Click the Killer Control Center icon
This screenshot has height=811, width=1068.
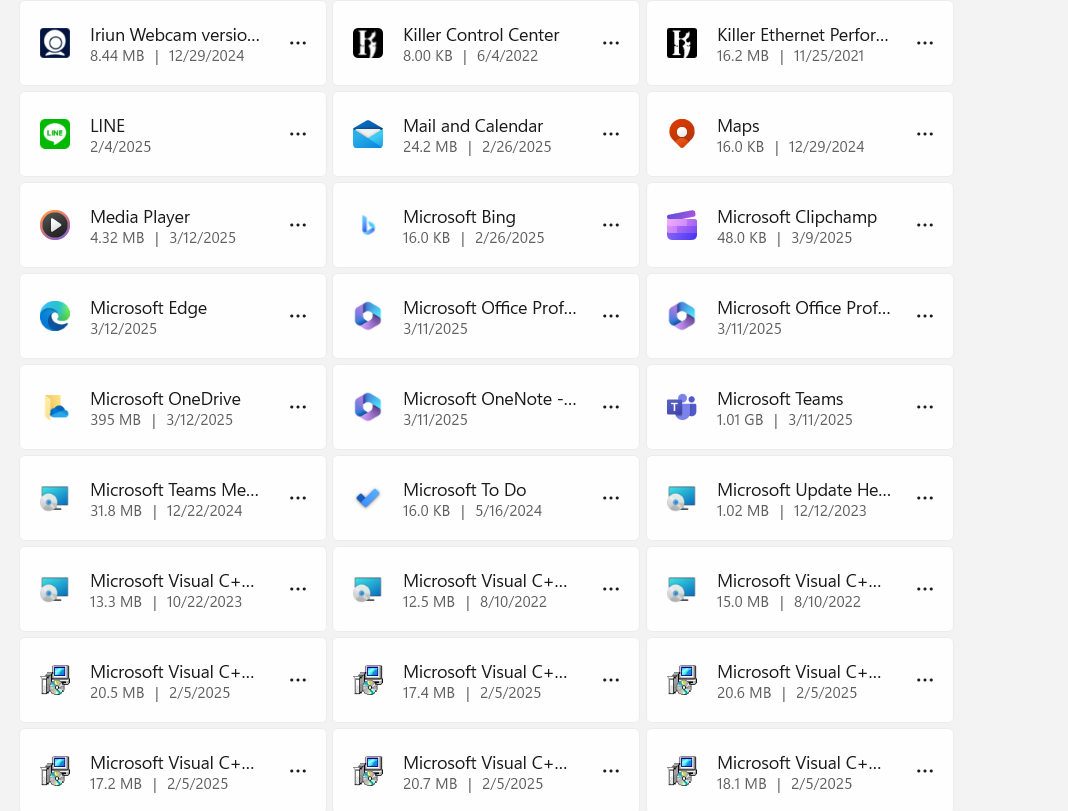tap(368, 43)
